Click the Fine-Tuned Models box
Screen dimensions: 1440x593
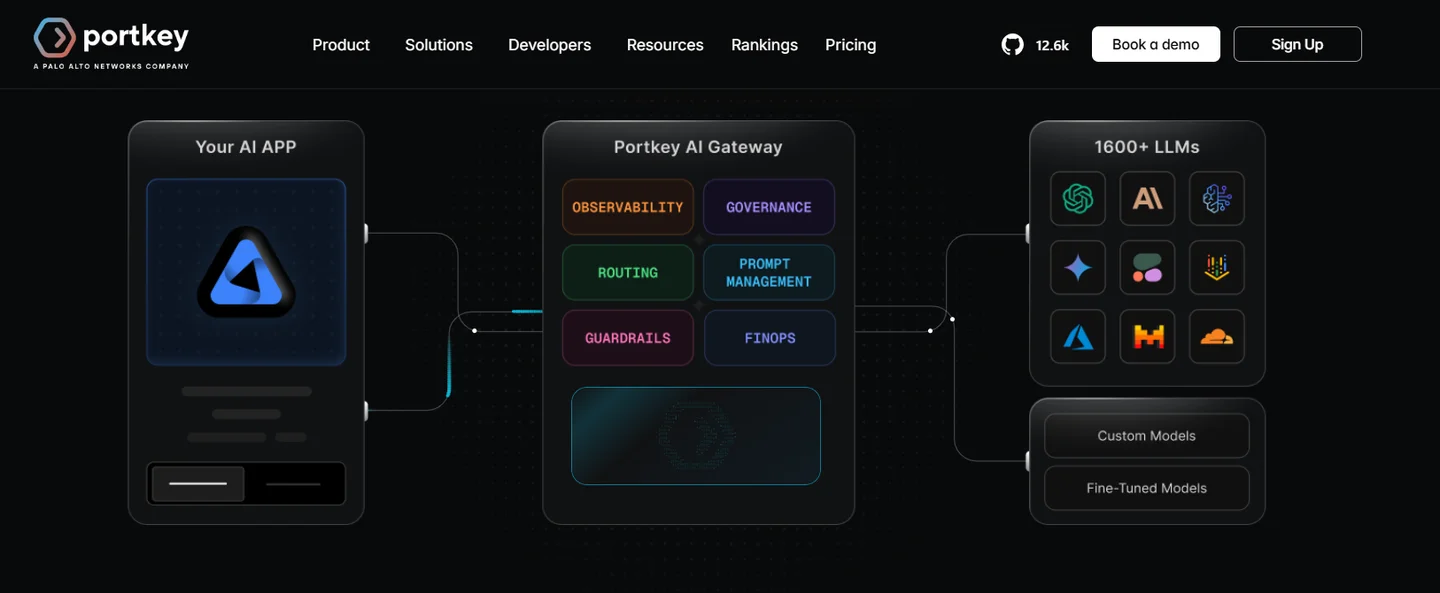[x=1147, y=488]
